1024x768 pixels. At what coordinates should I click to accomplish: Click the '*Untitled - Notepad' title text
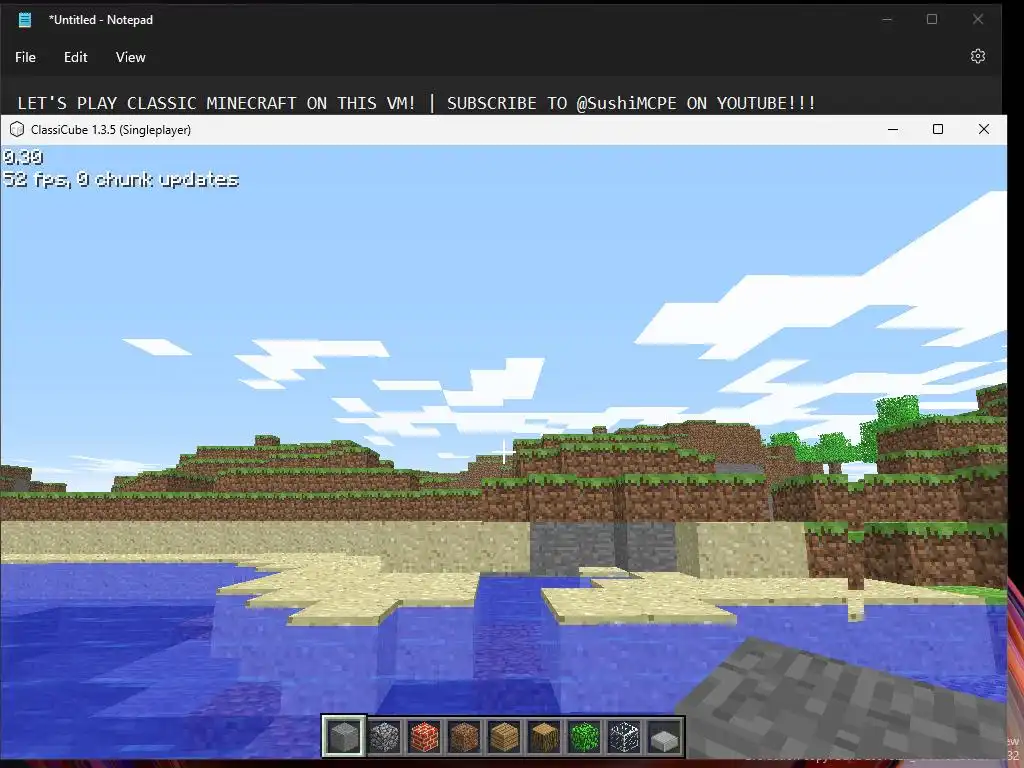pyautogui.click(x=101, y=20)
